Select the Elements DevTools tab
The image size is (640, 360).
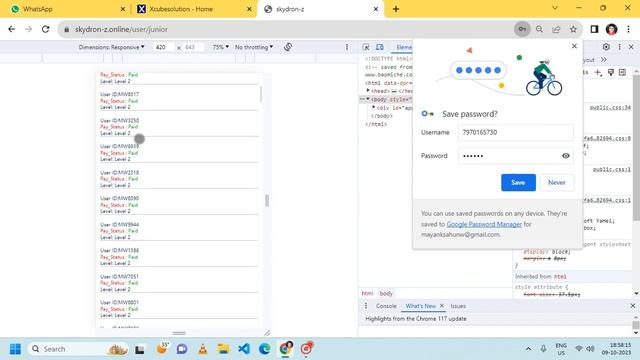(404, 47)
